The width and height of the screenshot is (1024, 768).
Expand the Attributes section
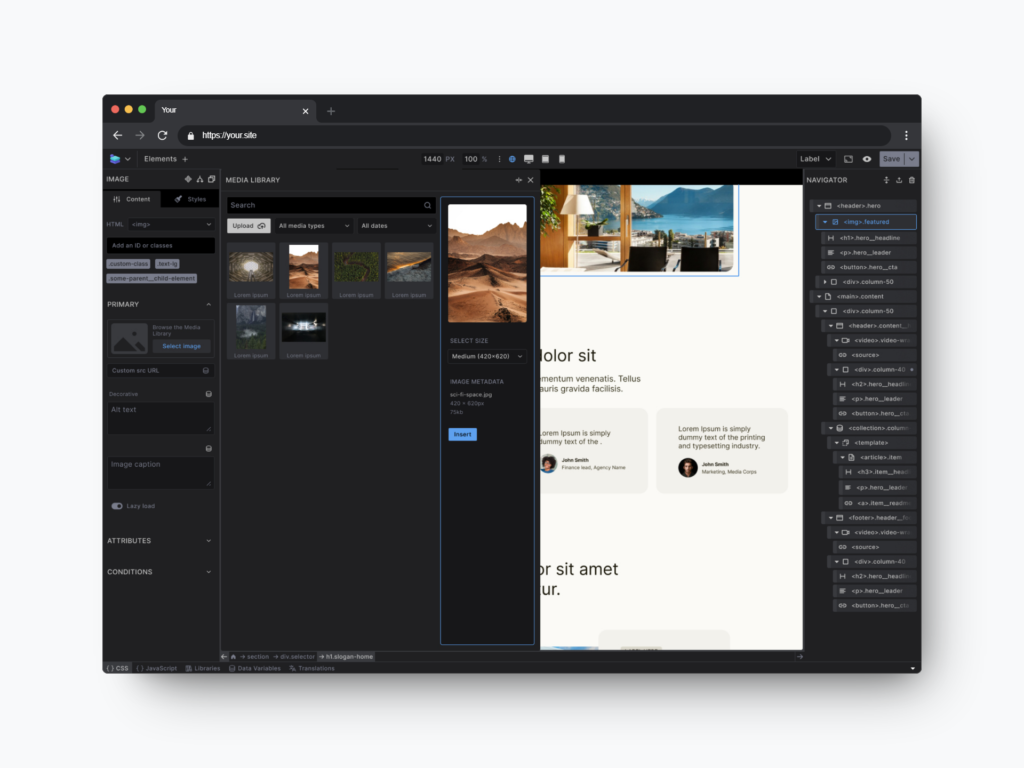[160, 541]
